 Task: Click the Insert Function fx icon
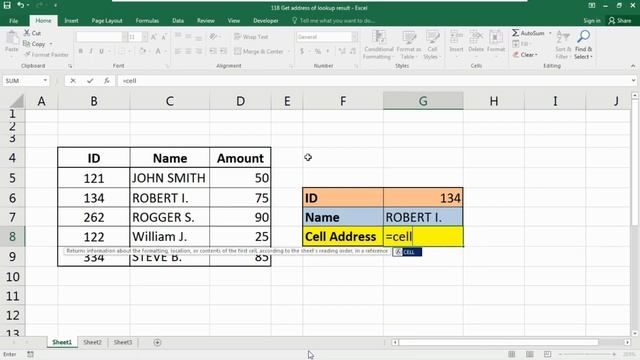pyautogui.click(x=107, y=81)
